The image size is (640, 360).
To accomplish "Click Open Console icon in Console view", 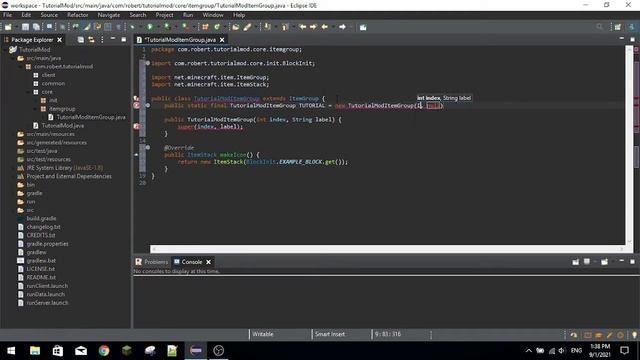I will pyautogui.click(x=604, y=262).
